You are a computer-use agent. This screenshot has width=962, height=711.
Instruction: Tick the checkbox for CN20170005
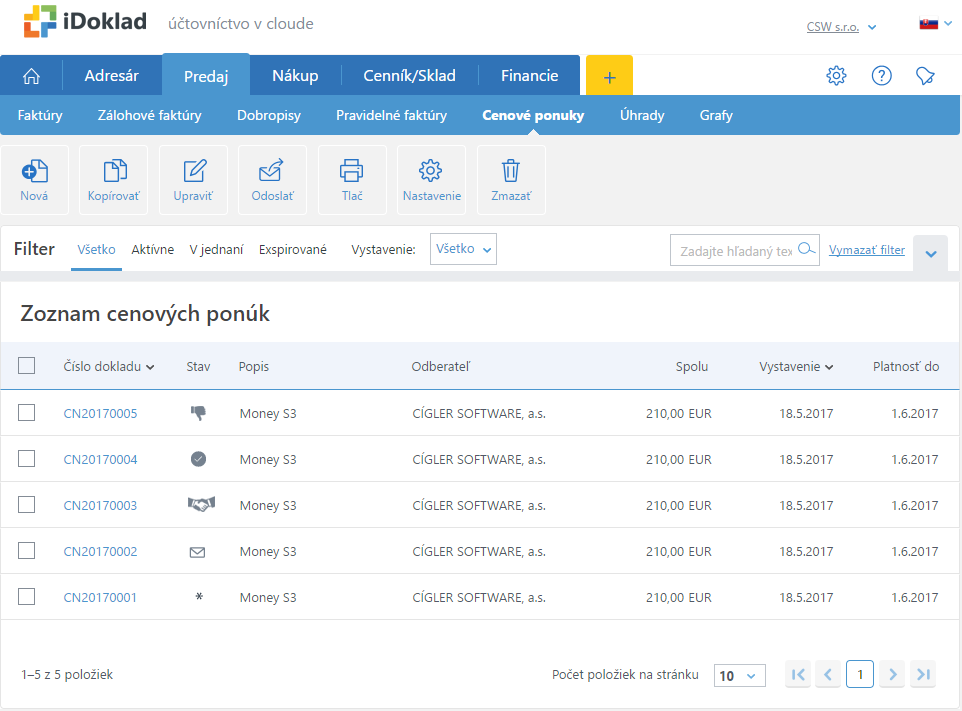[27, 413]
